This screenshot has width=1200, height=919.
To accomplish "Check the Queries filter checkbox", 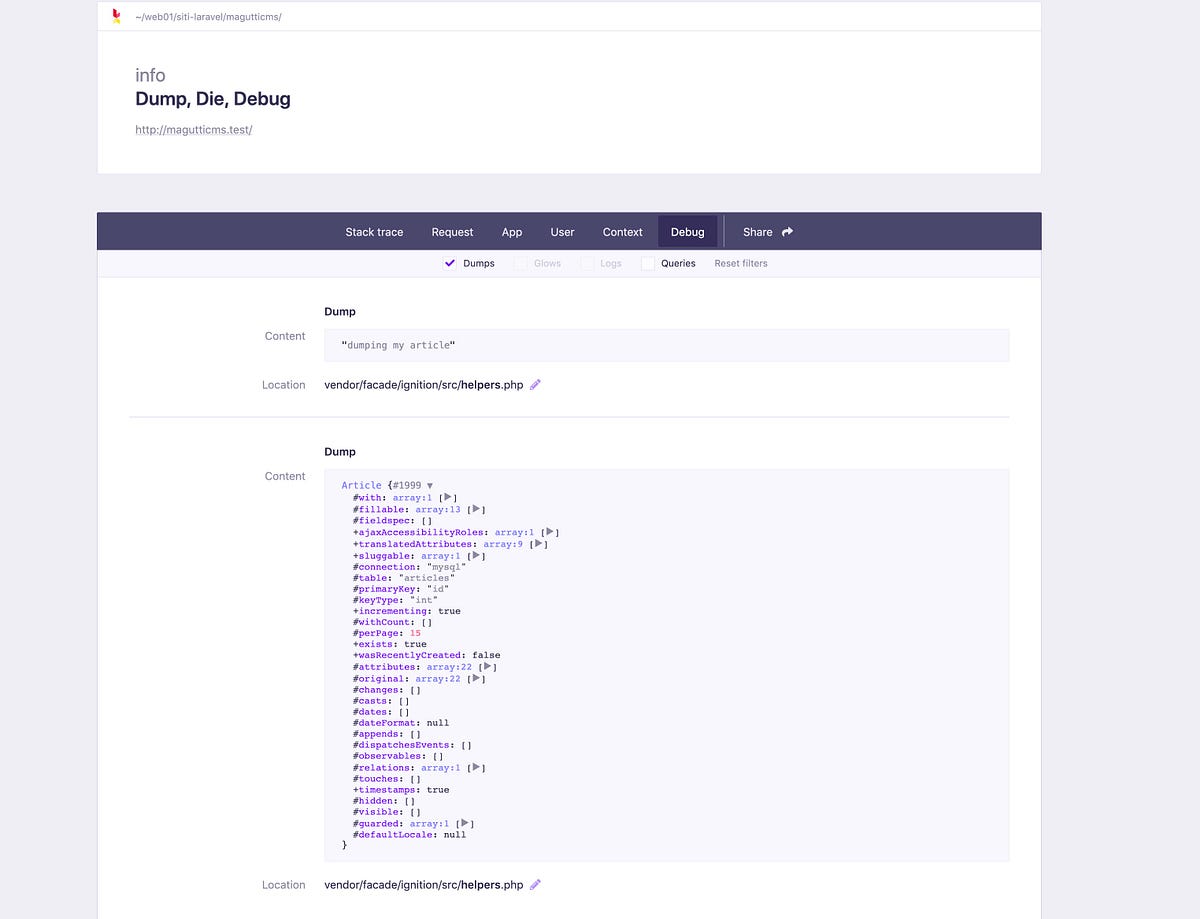I will click(x=647, y=263).
